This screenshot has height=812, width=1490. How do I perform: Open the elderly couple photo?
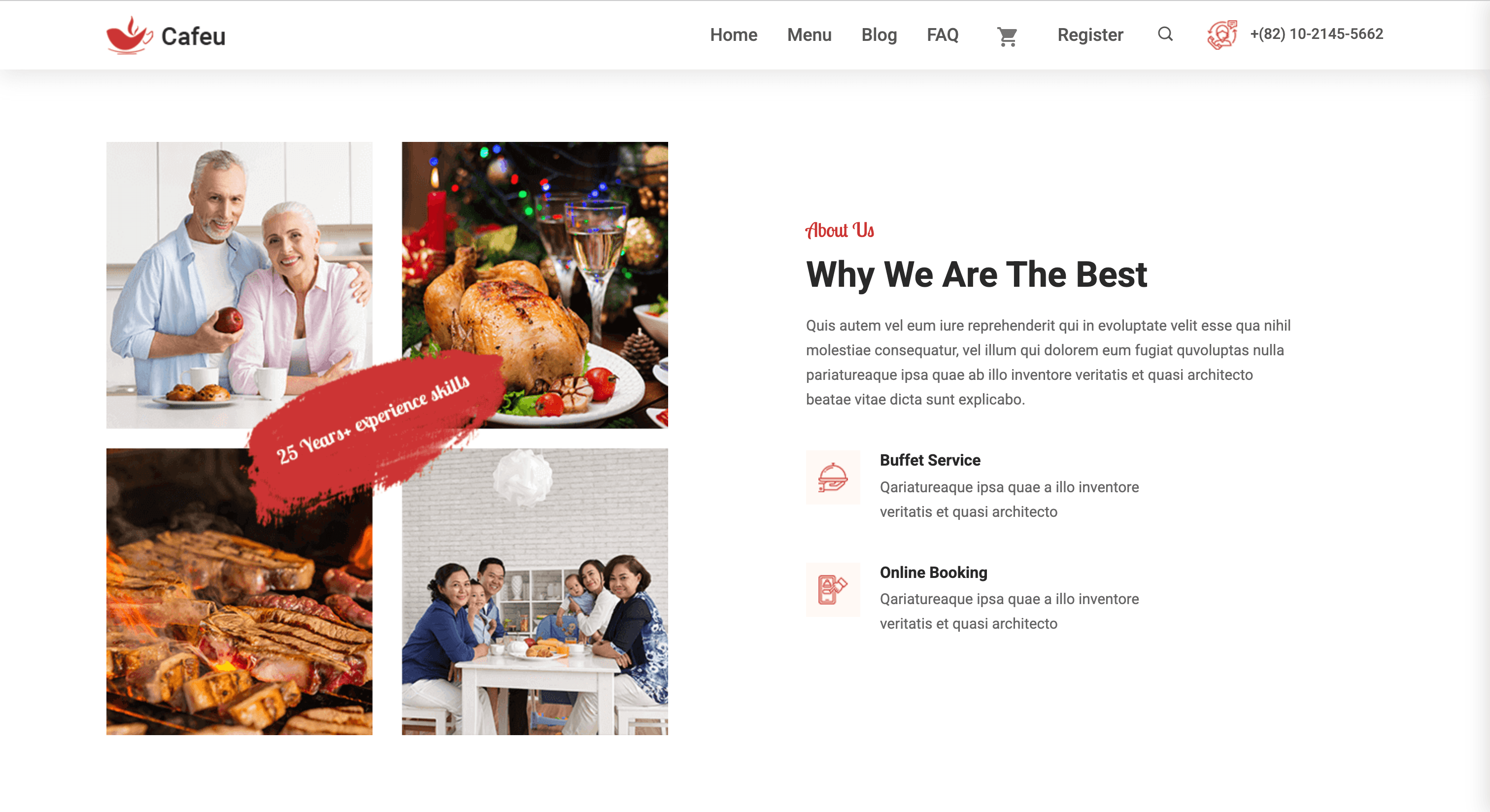(239, 285)
